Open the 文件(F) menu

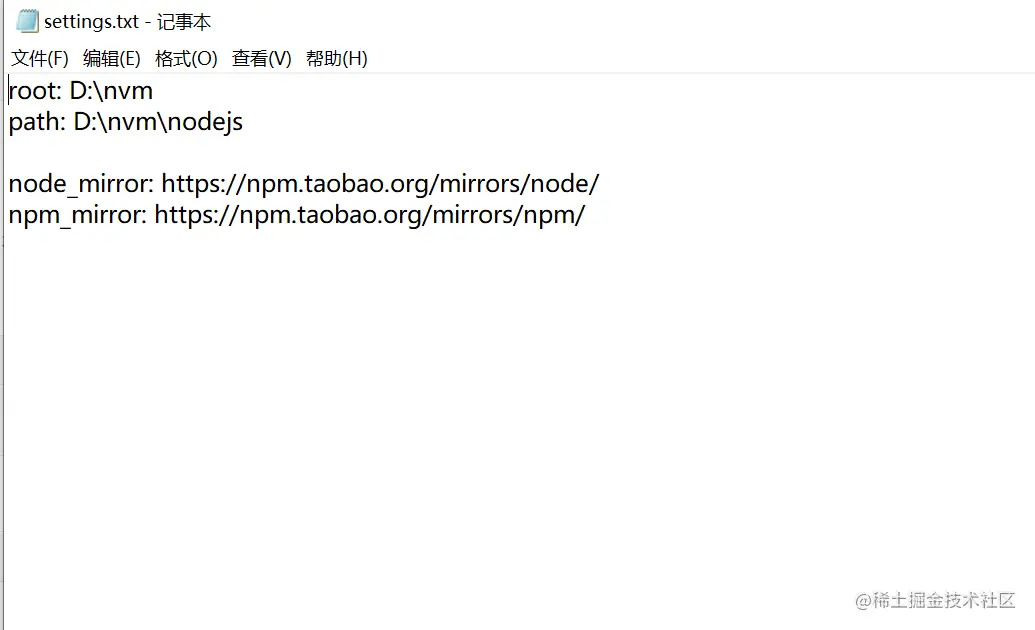pos(40,59)
